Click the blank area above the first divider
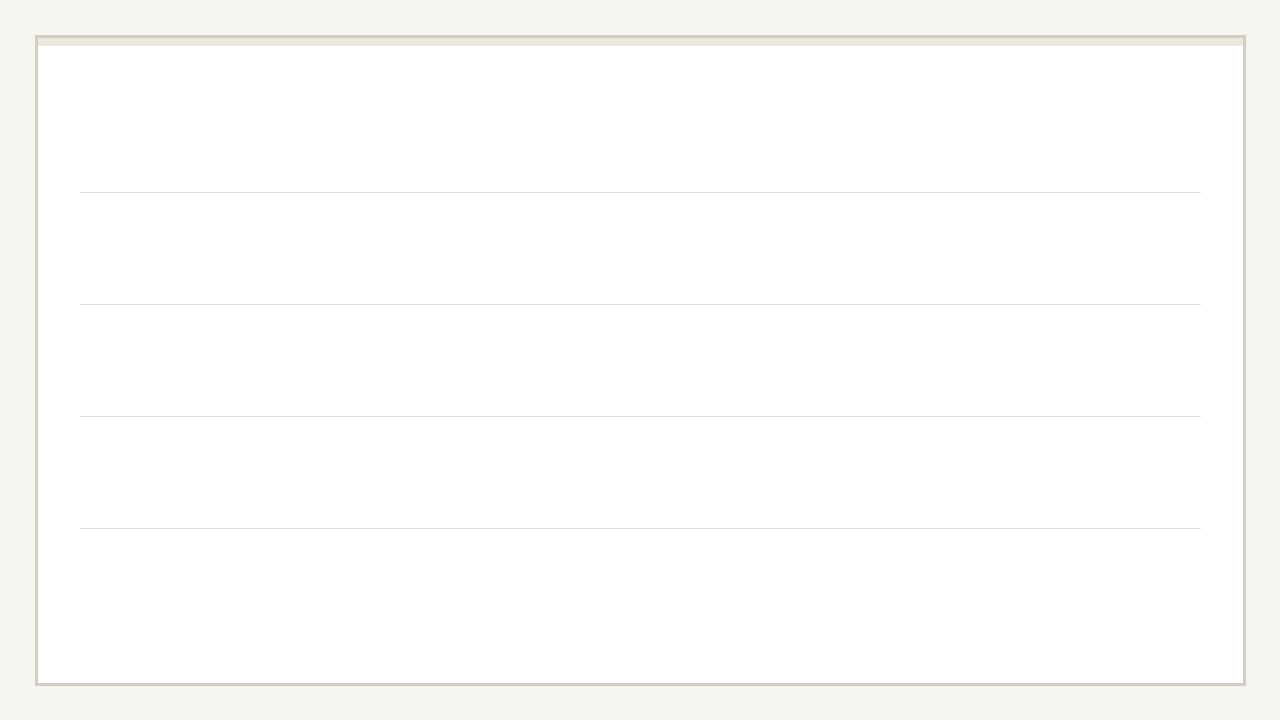The height and width of the screenshot is (720, 1280). (640, 120)
